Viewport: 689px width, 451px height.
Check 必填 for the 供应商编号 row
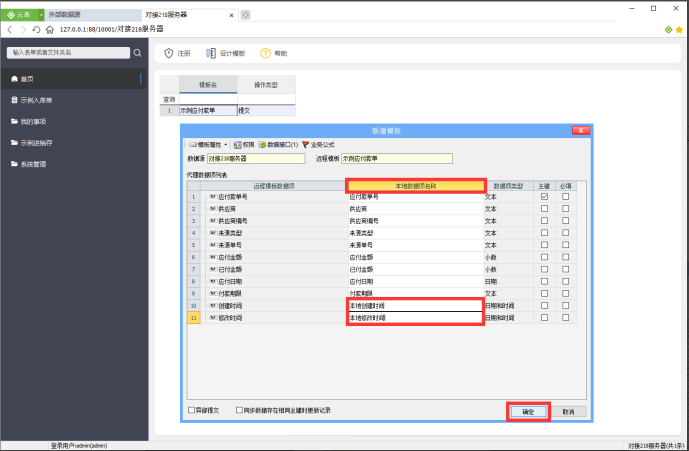(566, 221)
